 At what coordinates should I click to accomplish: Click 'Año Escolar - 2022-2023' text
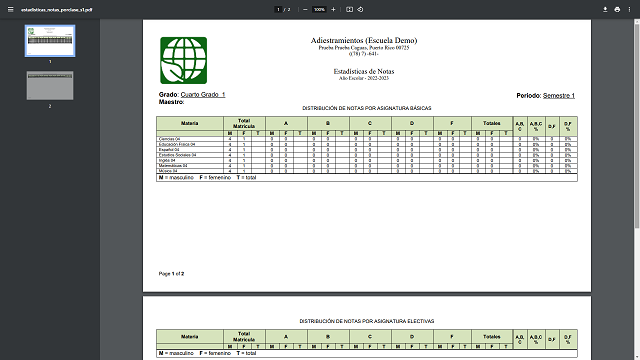364,78
